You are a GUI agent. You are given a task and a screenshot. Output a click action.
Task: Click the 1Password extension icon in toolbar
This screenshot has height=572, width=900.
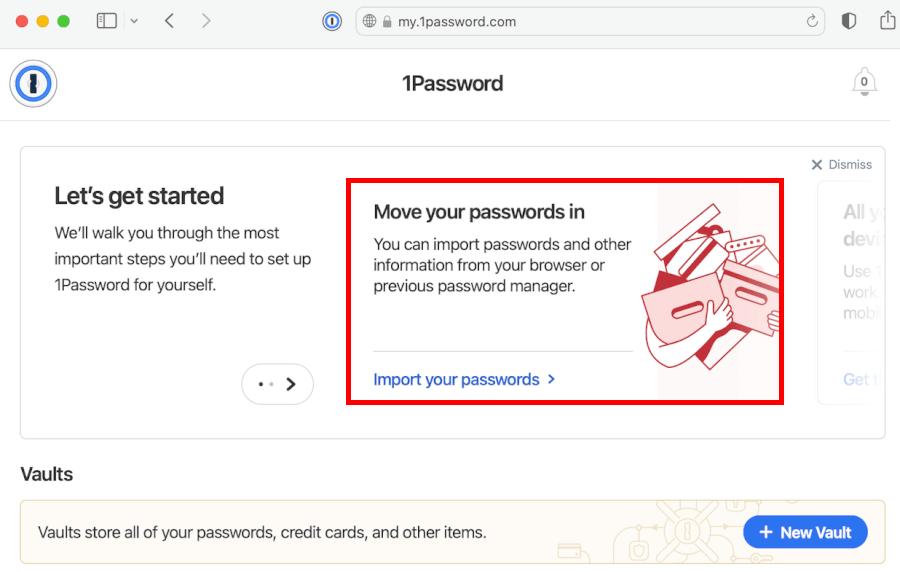pos(332,21)
